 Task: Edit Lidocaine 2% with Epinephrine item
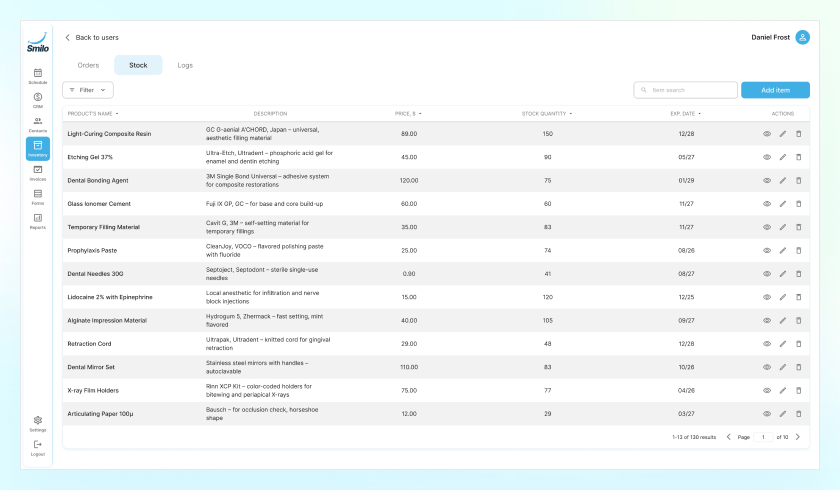[x=783, y=297]
